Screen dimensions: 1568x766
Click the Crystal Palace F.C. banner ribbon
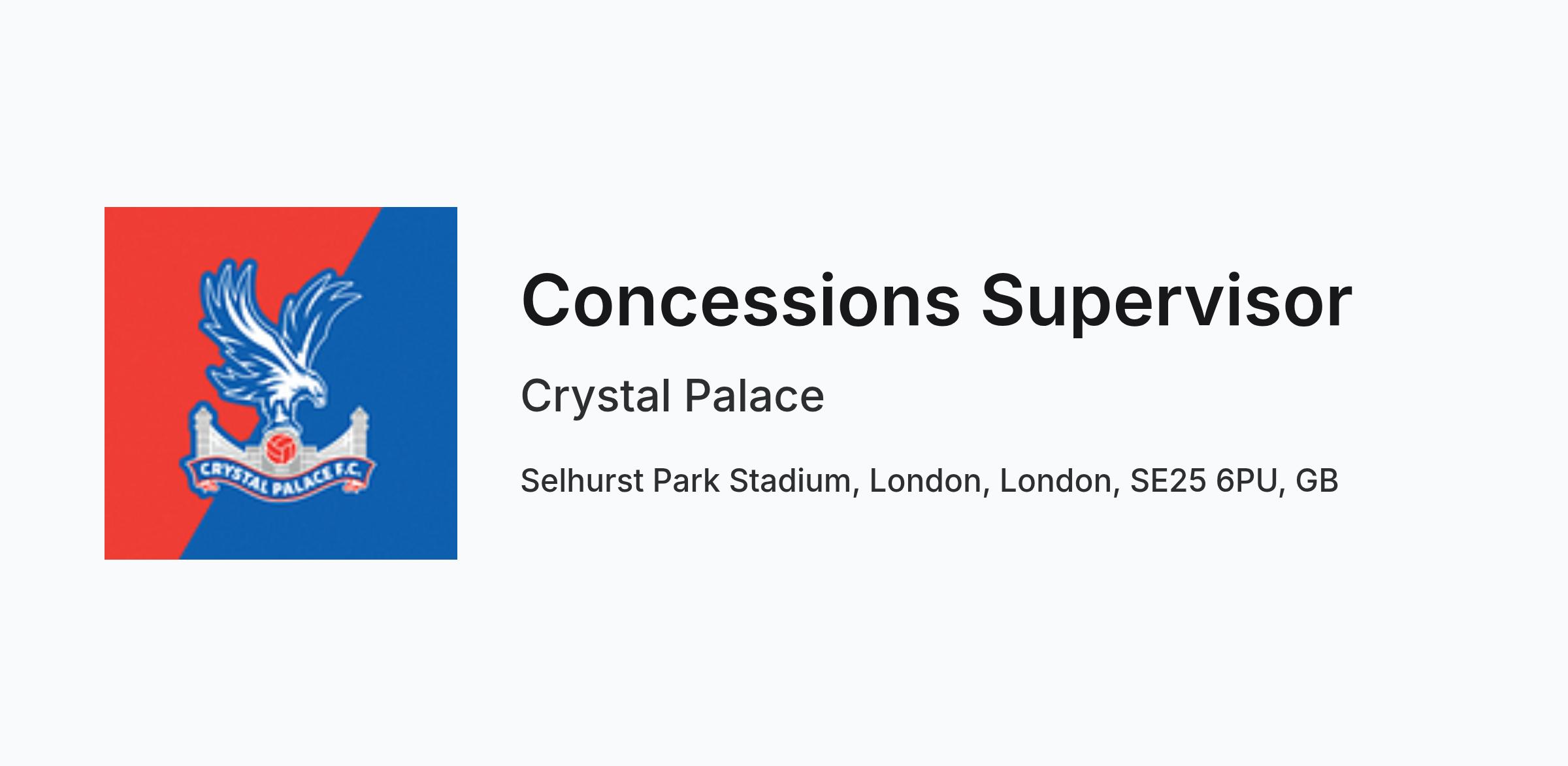(x=277, y=478)
